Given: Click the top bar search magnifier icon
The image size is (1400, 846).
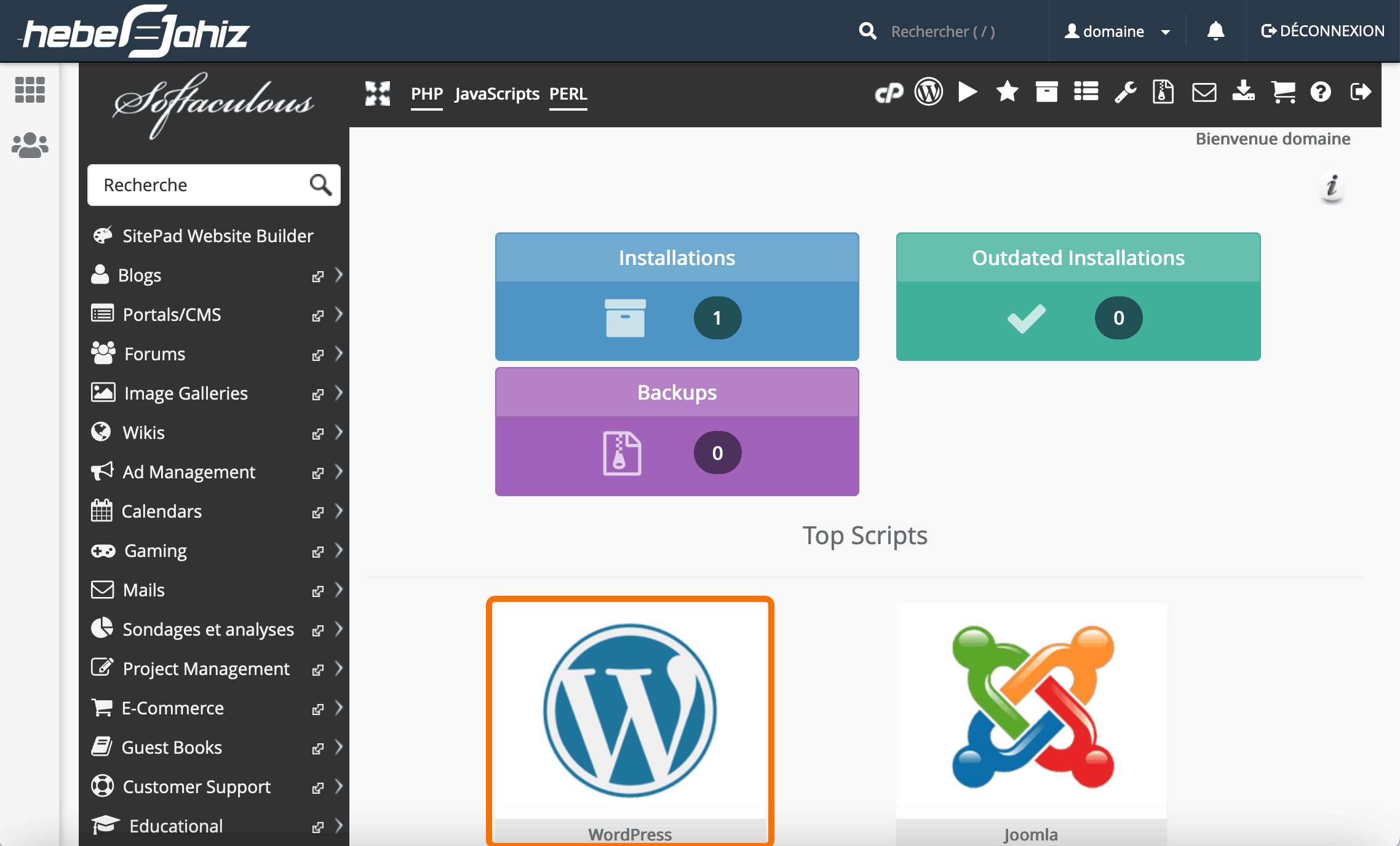Looking at the screenshot, I should (867, 31).
